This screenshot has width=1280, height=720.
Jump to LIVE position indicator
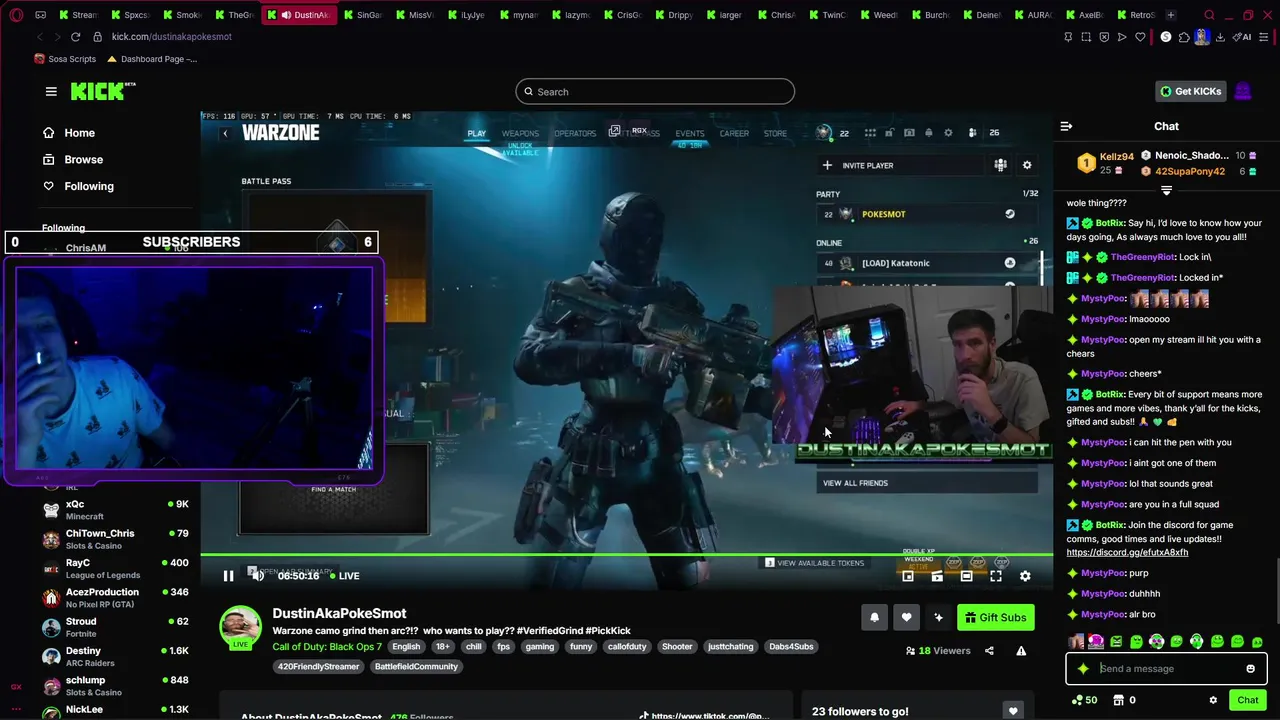pos(344,576)
